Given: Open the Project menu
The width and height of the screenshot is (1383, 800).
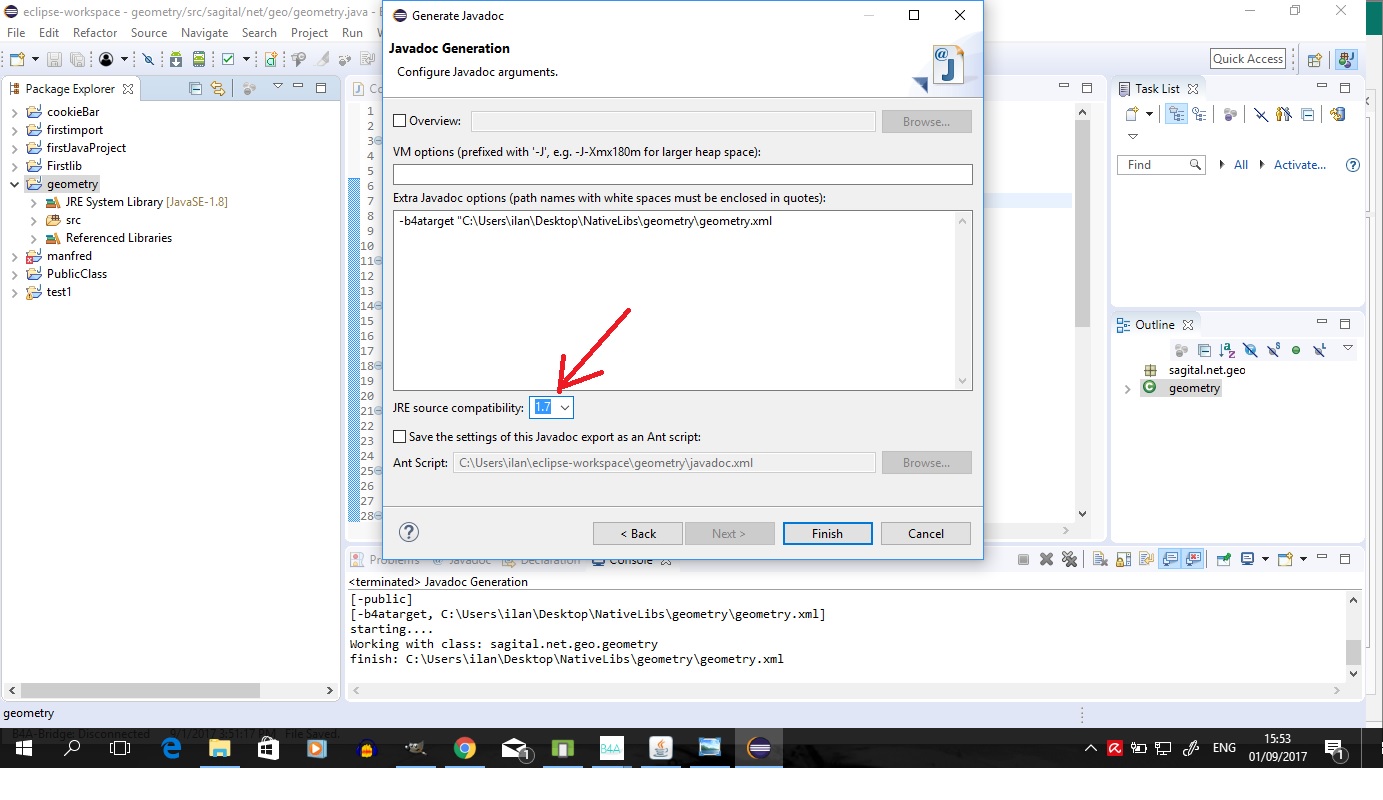Looking at the screenshot, I should 309,33.
